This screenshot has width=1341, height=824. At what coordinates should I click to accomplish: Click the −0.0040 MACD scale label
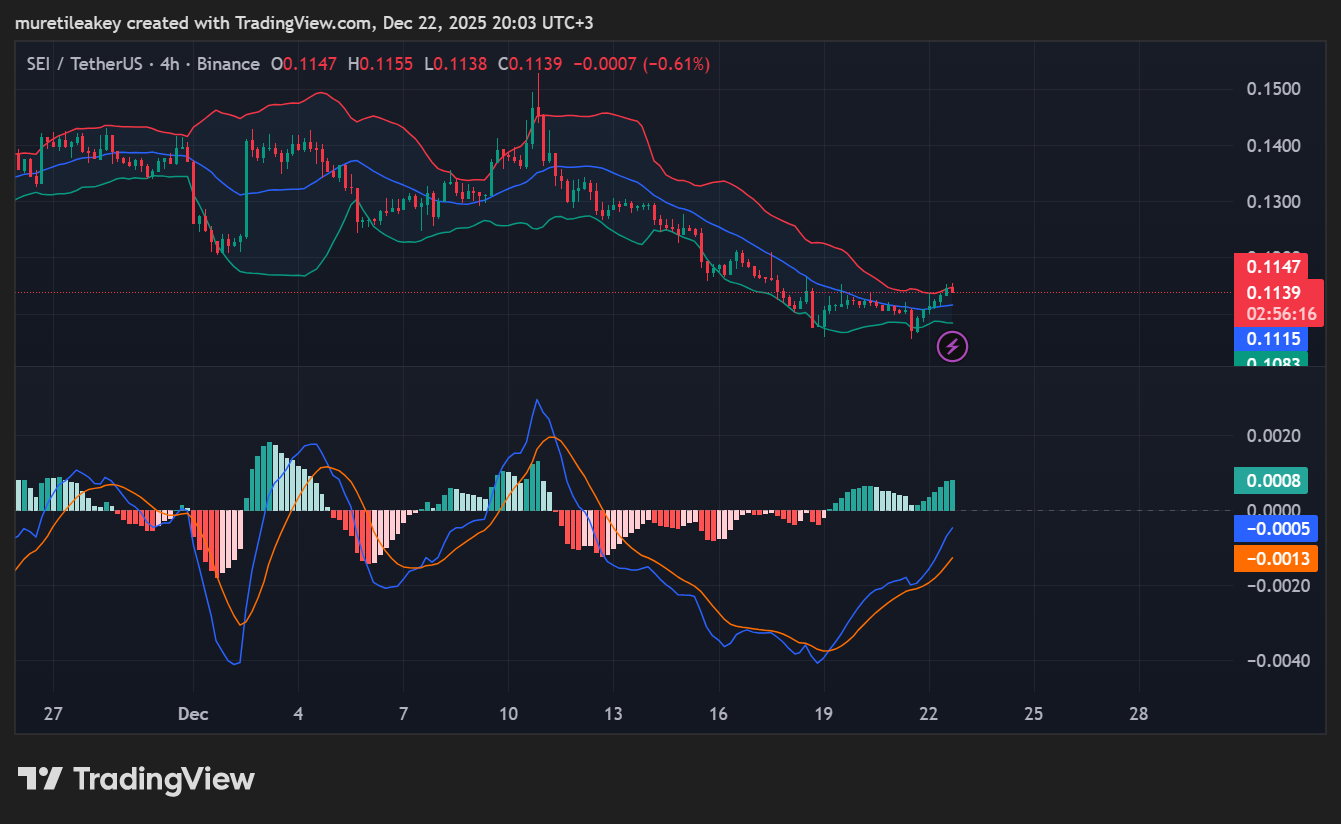pos(1273,660)
